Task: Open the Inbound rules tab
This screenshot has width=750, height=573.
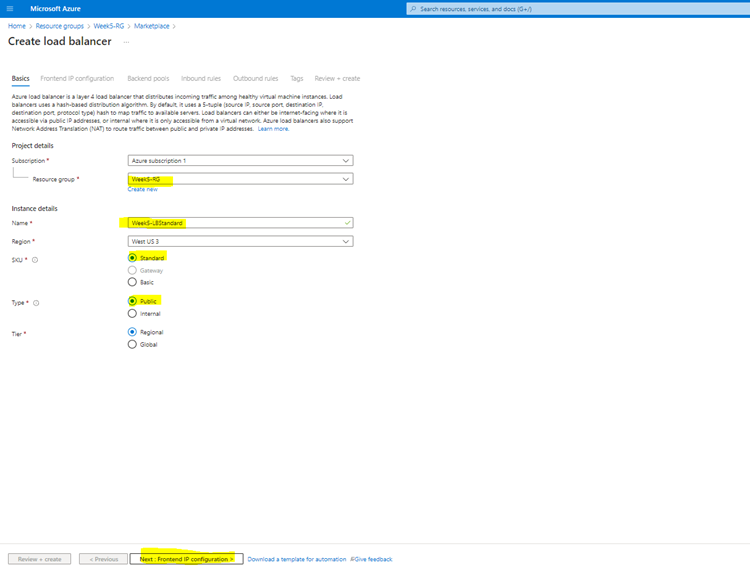Action: point(201,78)
